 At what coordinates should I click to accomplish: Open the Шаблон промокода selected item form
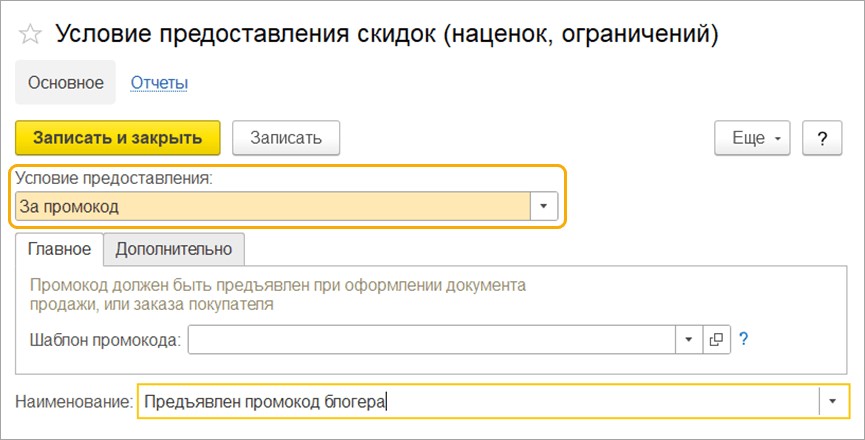pos(716,340)
